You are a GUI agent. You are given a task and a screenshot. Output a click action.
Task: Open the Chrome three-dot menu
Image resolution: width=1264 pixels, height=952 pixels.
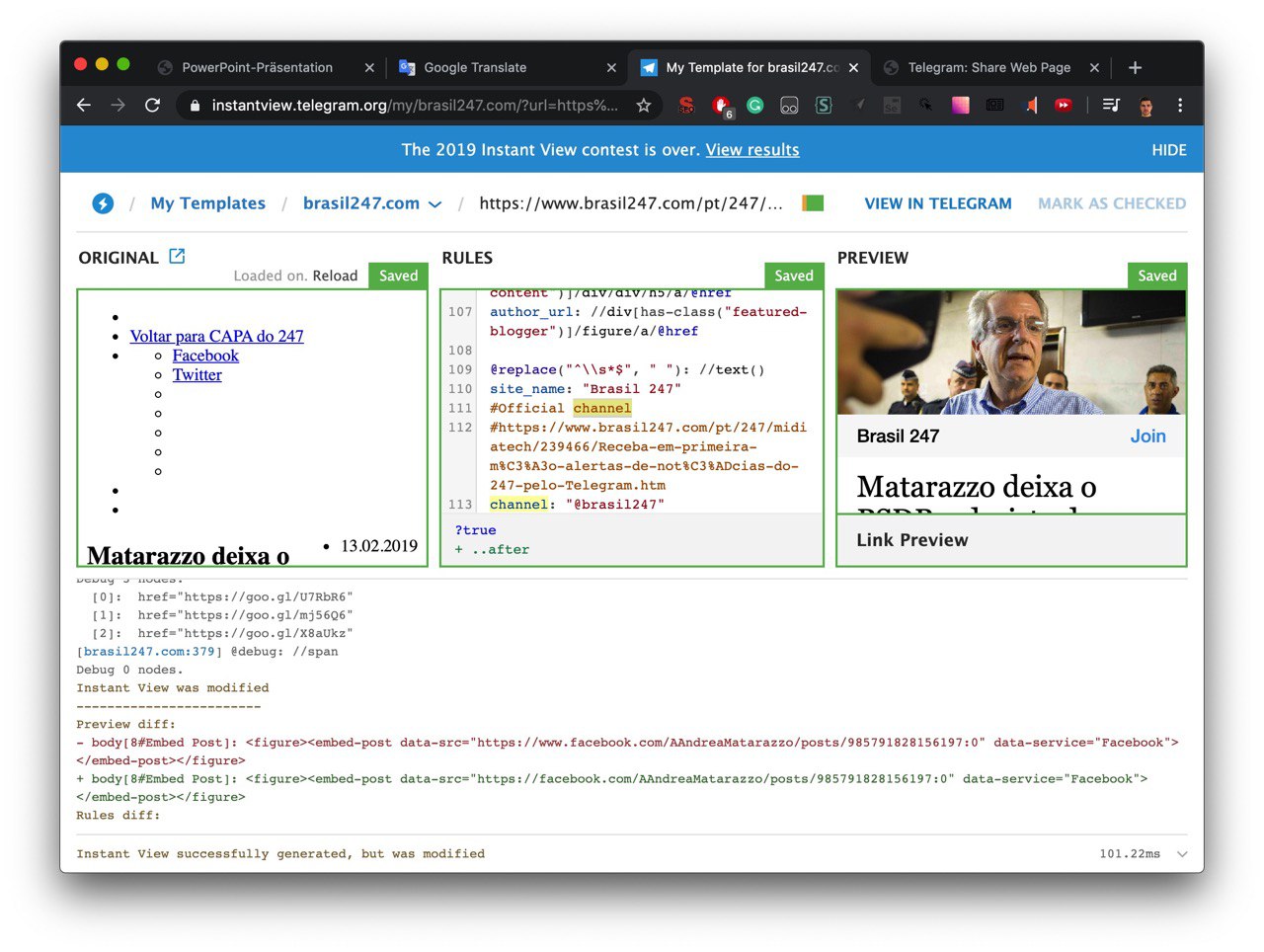click(x=1180, y=105)
